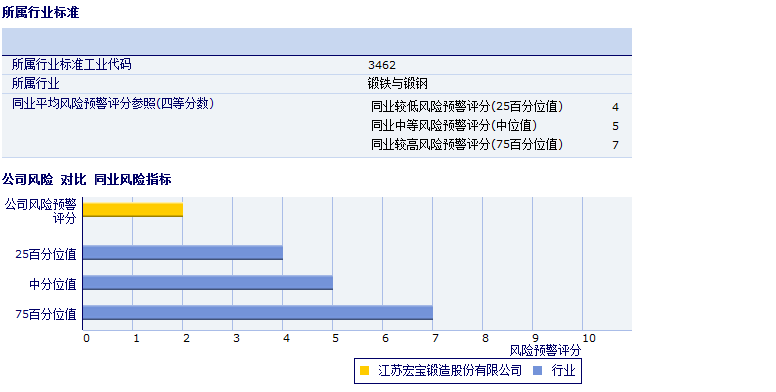
Task: Click the 风险预警评分 axis title
Action: pyautogui.click(x=545, y=350)
